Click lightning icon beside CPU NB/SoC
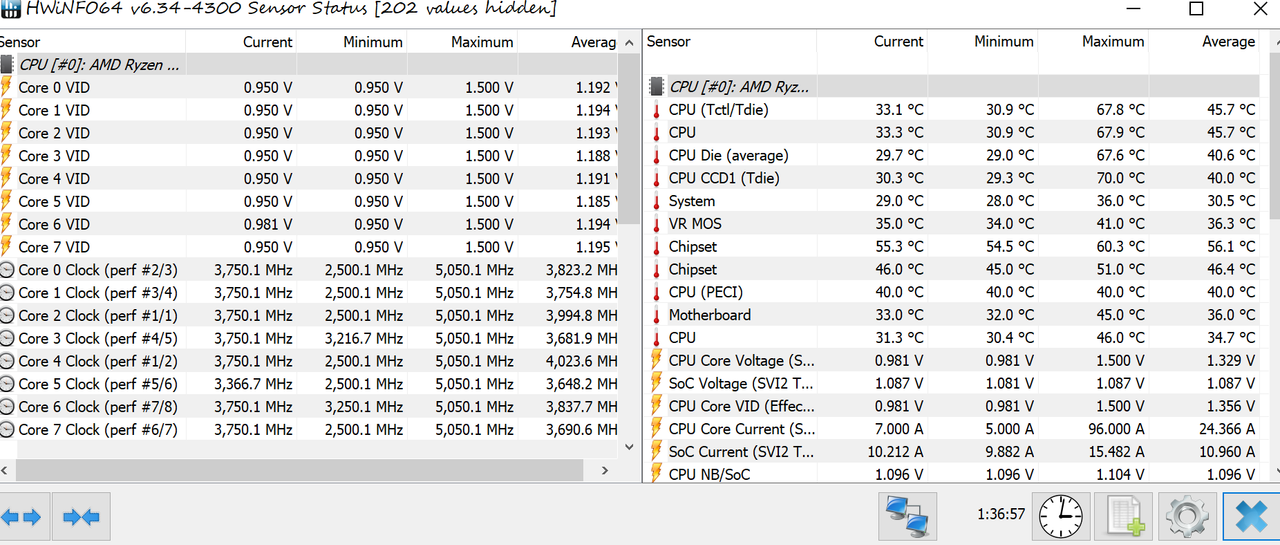 (657, 474)
